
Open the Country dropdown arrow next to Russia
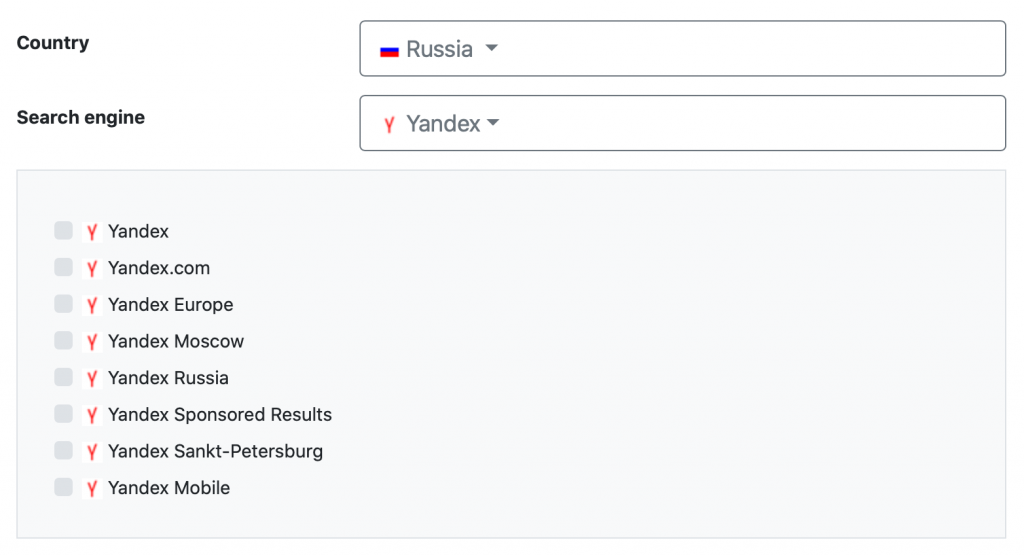(492, 48)
